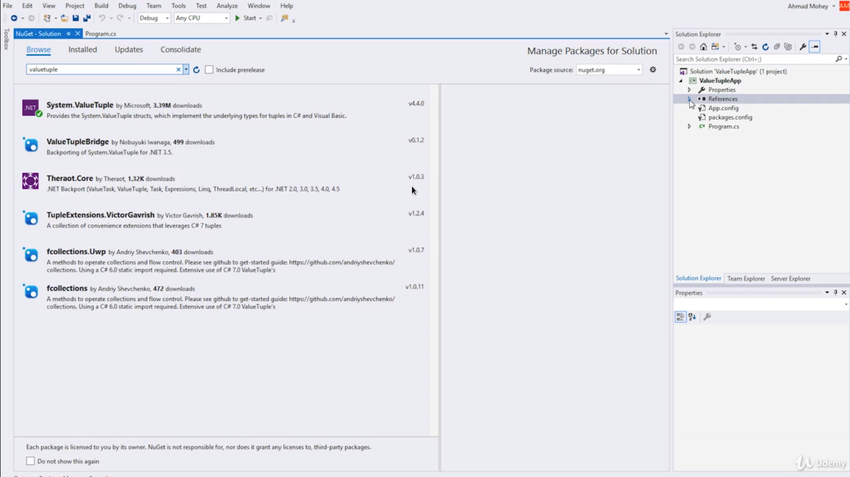The image size is (850, 477).
Task: Open Solution Explorer window options dropdown
Action: tap(827, 34)
